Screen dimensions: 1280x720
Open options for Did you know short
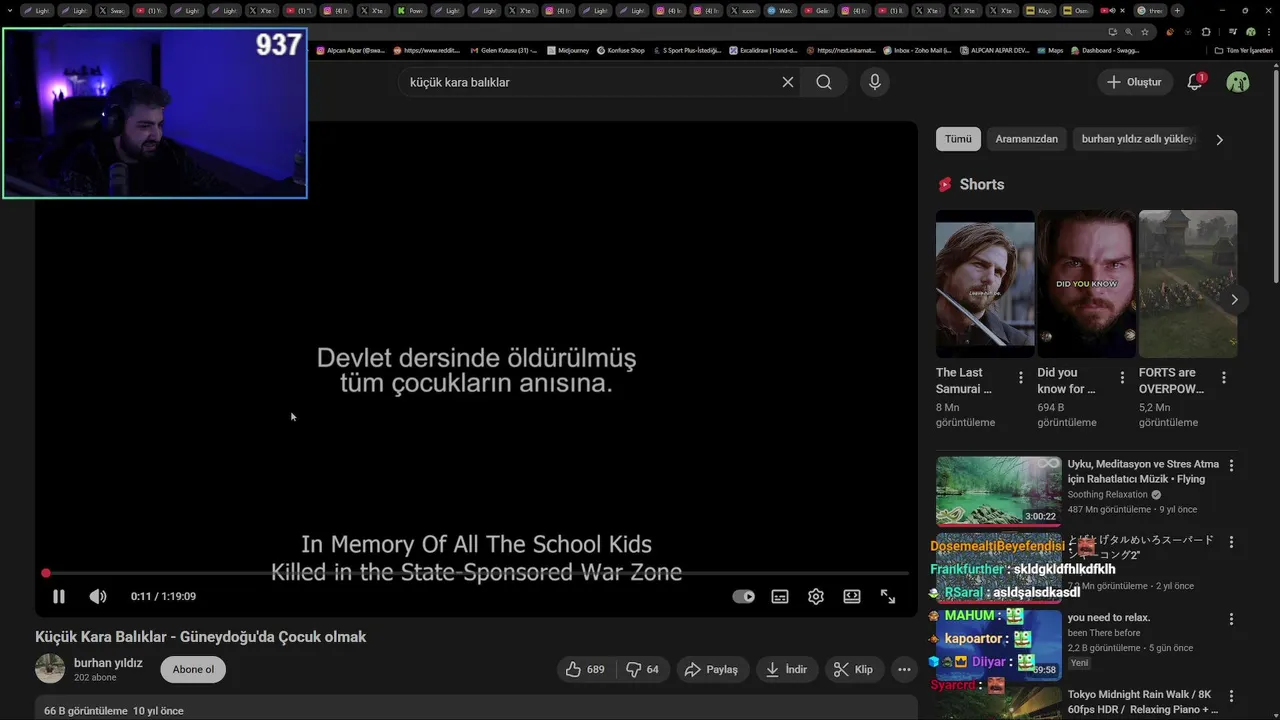pos(1122,378)
